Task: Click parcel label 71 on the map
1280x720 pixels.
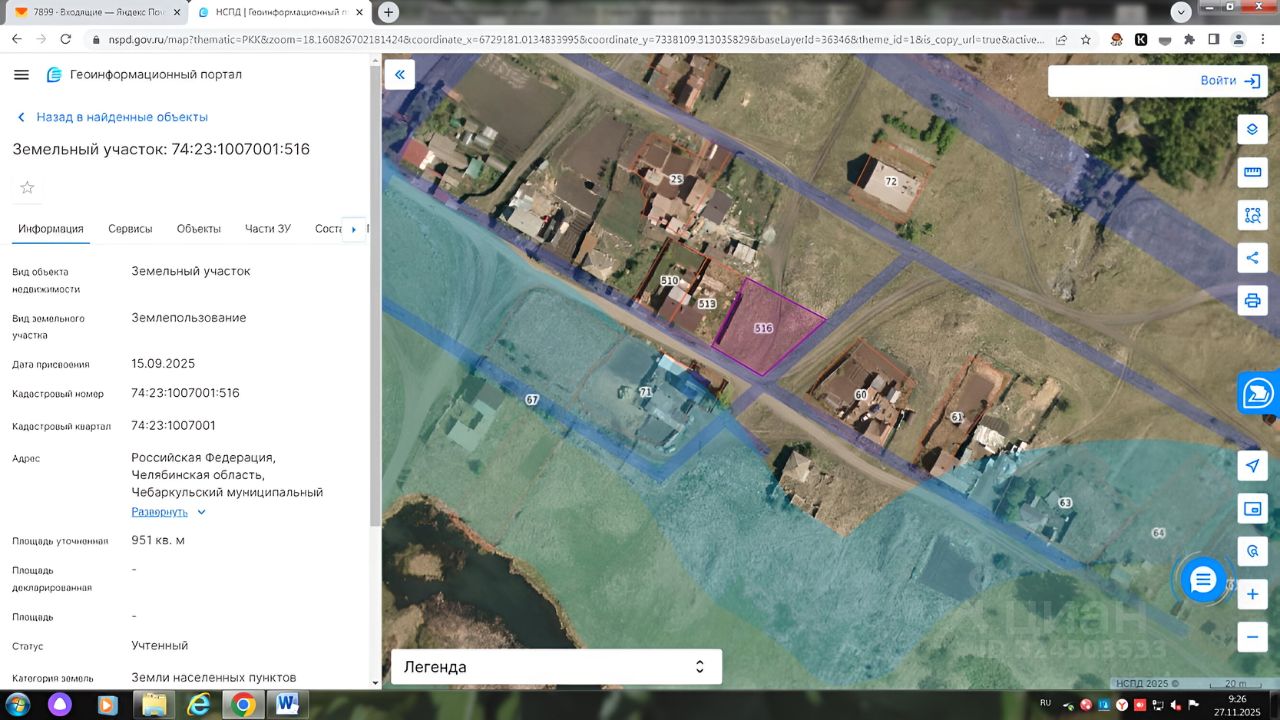Action: click(645, 392)
